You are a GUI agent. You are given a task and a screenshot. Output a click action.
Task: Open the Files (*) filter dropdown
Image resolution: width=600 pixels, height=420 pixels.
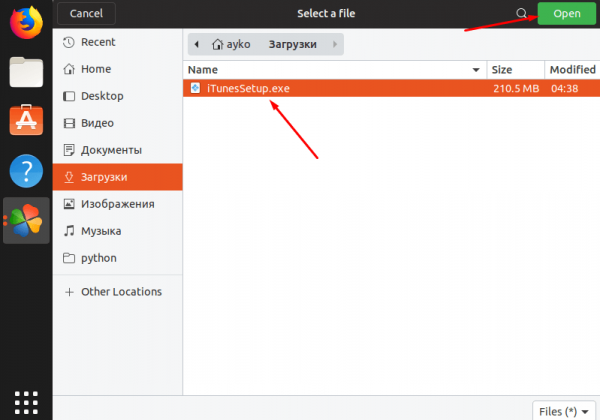564,412
